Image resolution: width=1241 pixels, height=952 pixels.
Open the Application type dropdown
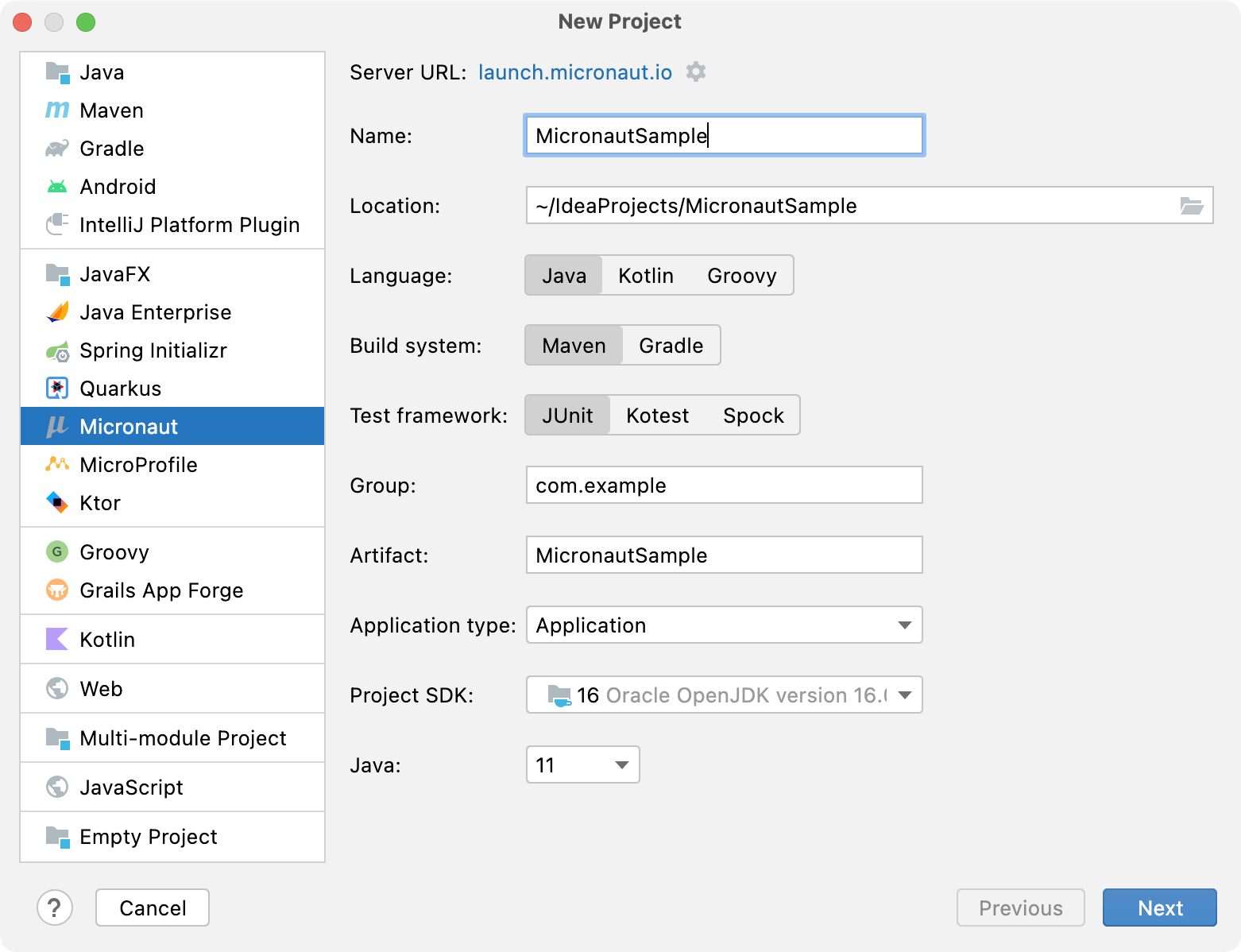pyautogui.click(x=724, y=625)
